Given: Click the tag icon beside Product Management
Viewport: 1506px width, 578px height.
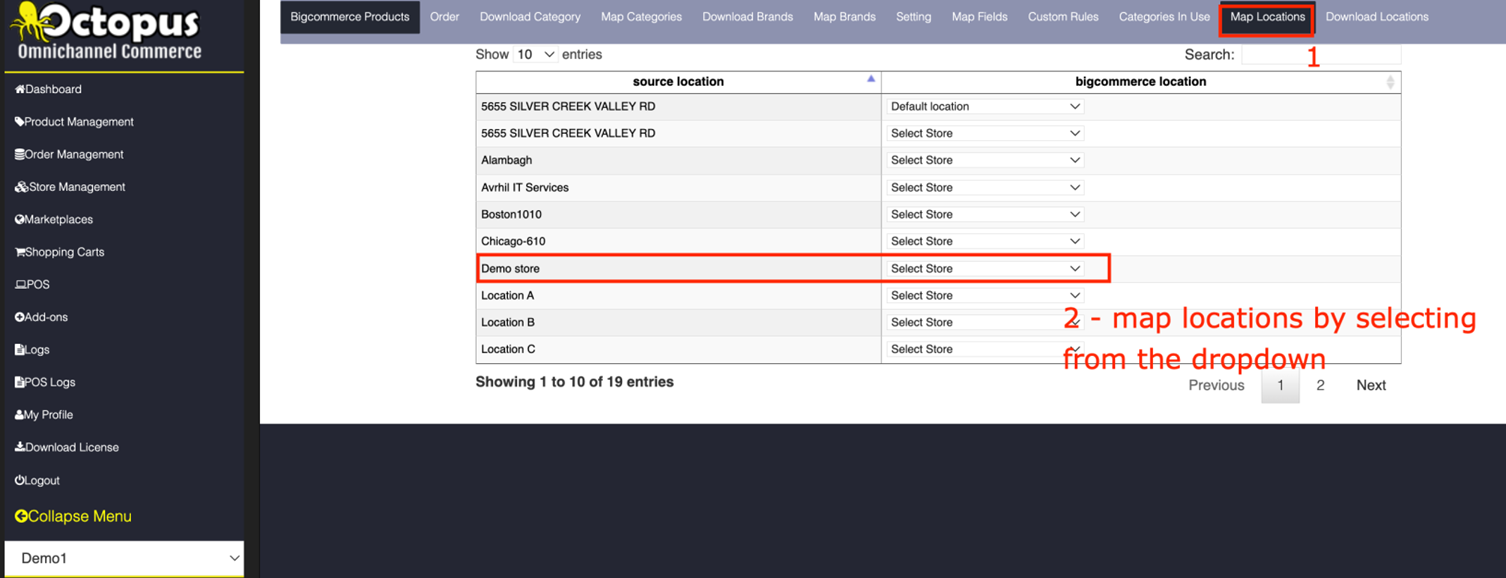Looking at the screenshot, I should [x=20, y=122].
